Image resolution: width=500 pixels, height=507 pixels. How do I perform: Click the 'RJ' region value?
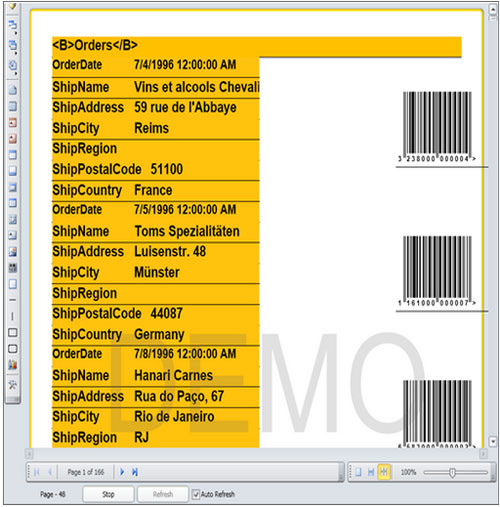coord(141,437)
